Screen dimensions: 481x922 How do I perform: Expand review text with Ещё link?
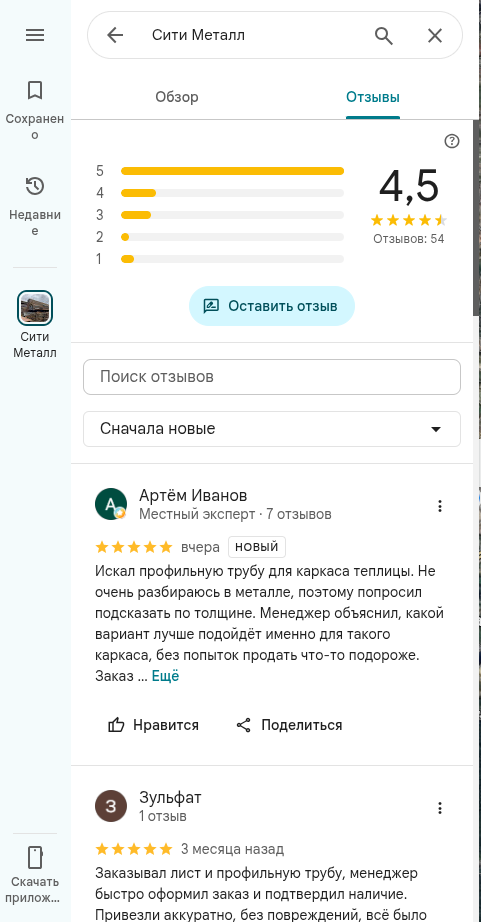click(165, 676)
